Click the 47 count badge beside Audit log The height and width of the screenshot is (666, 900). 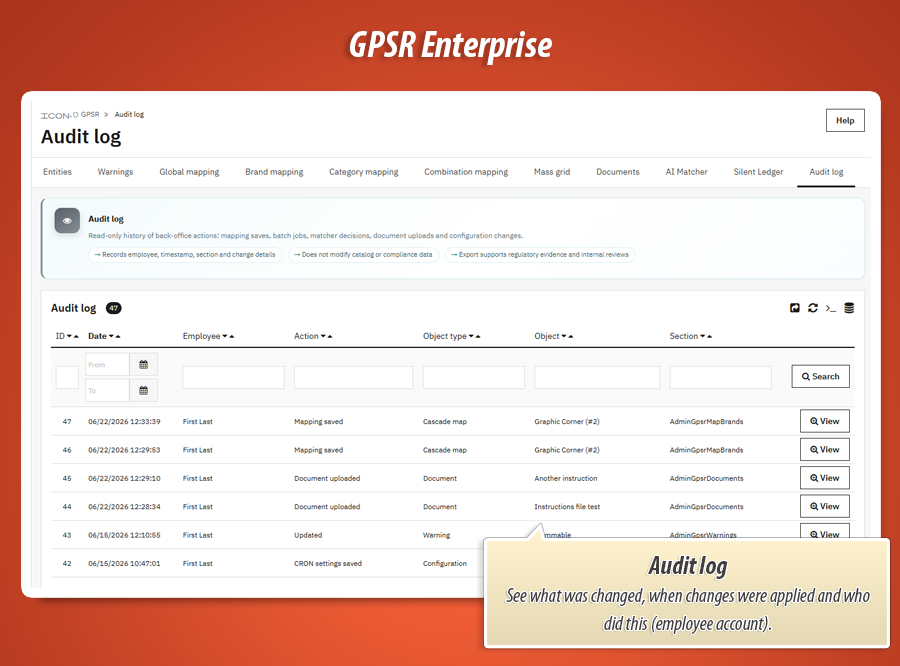114,308
